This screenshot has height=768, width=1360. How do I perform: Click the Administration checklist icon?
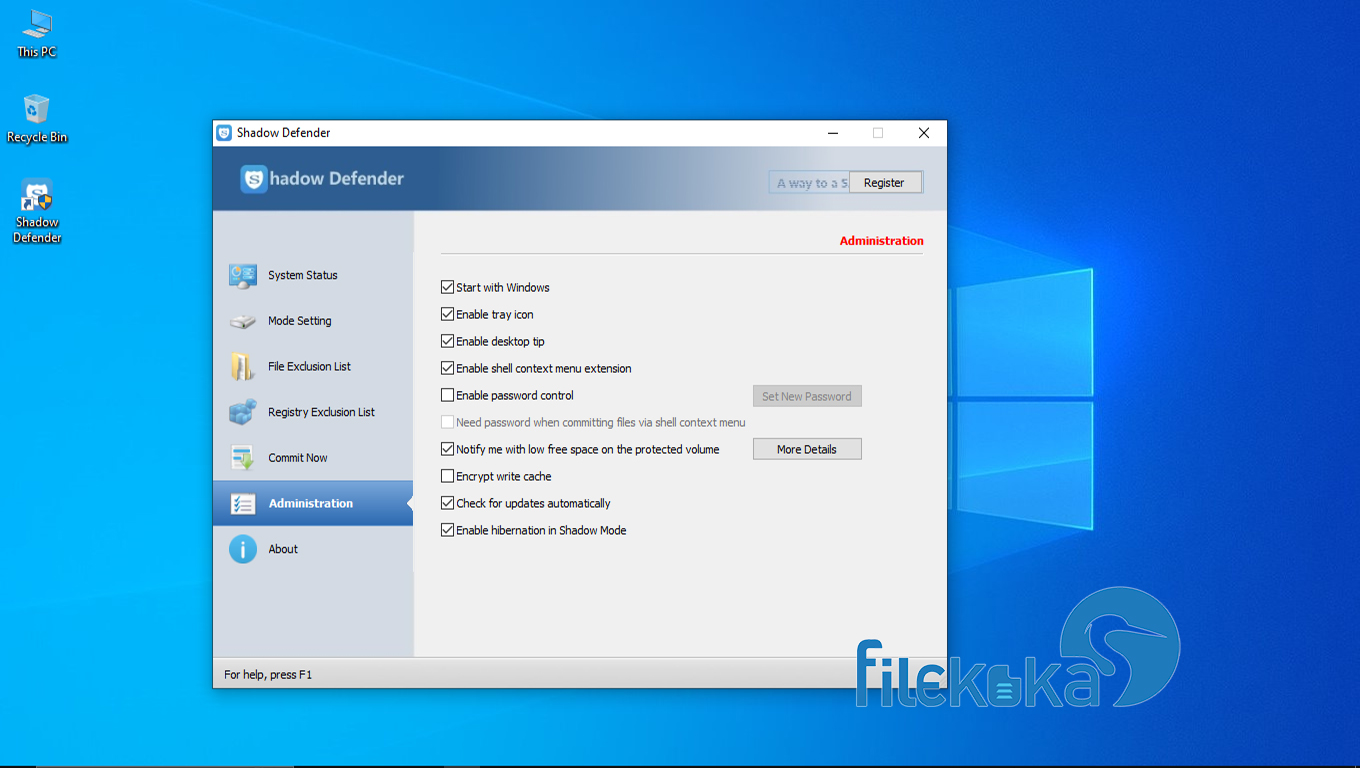(x=243, y=504)
